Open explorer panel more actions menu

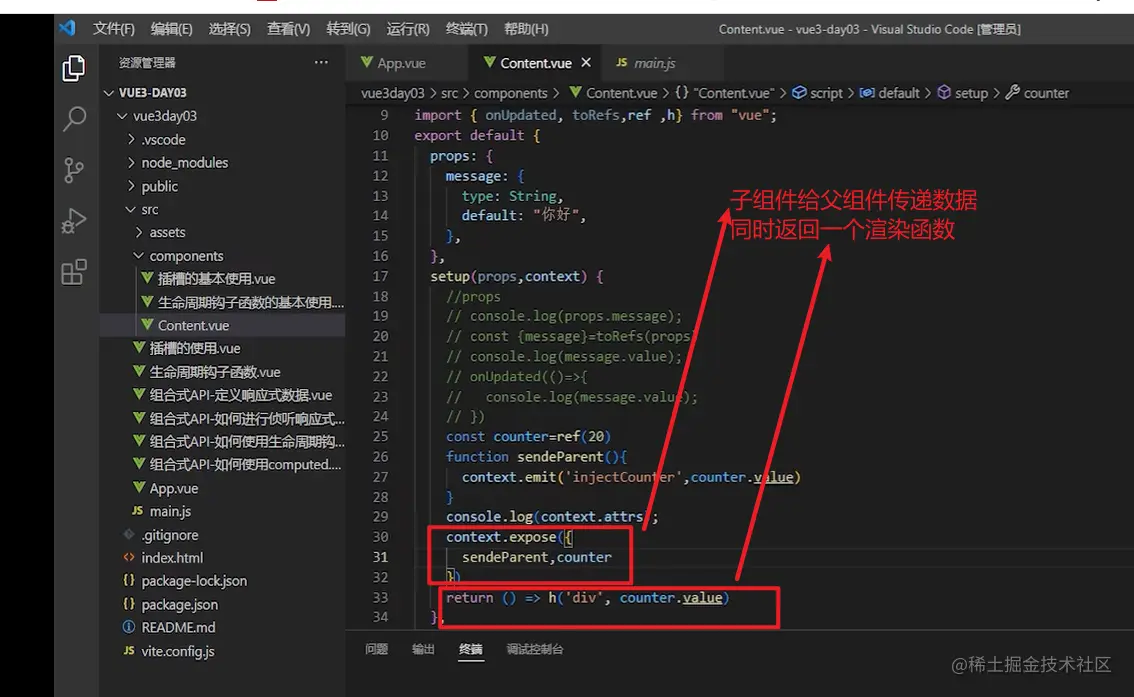click(321, 63)
